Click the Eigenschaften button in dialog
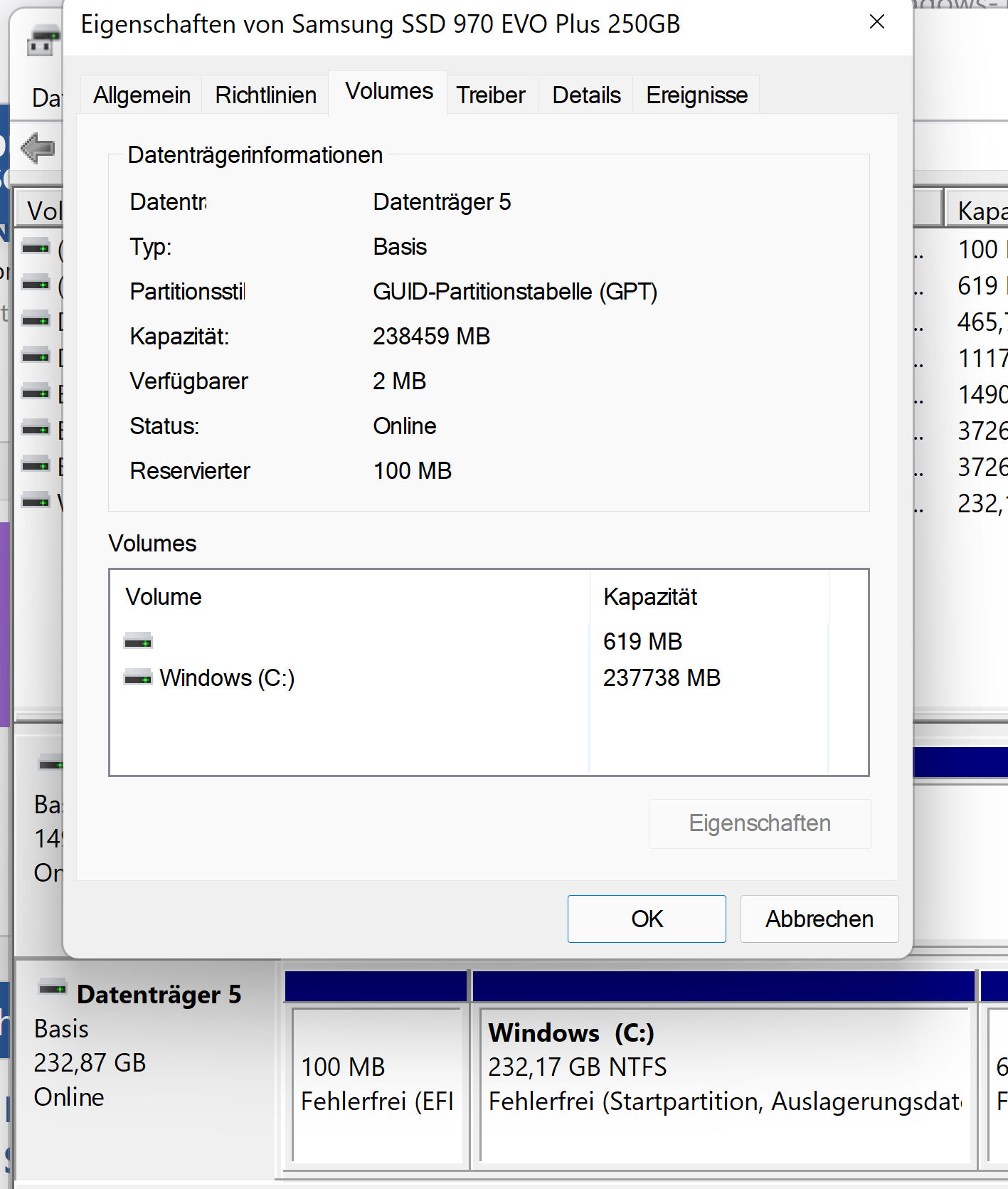 point(760,823)
